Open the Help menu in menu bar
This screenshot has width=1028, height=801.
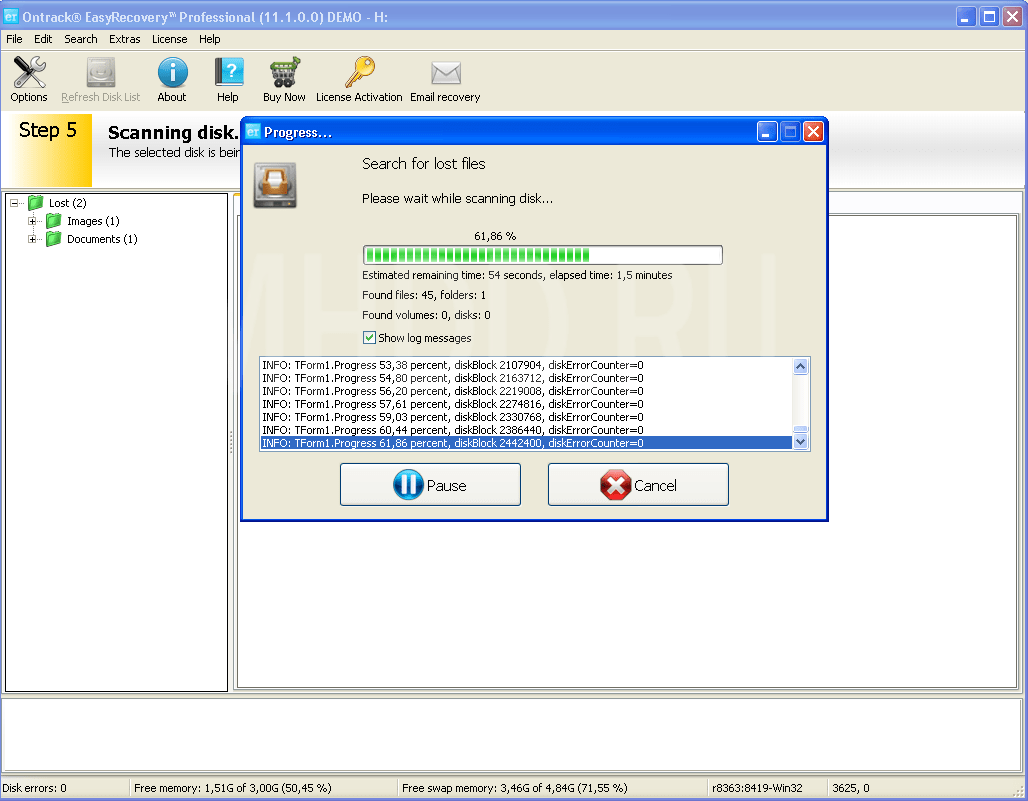[210, 39]
